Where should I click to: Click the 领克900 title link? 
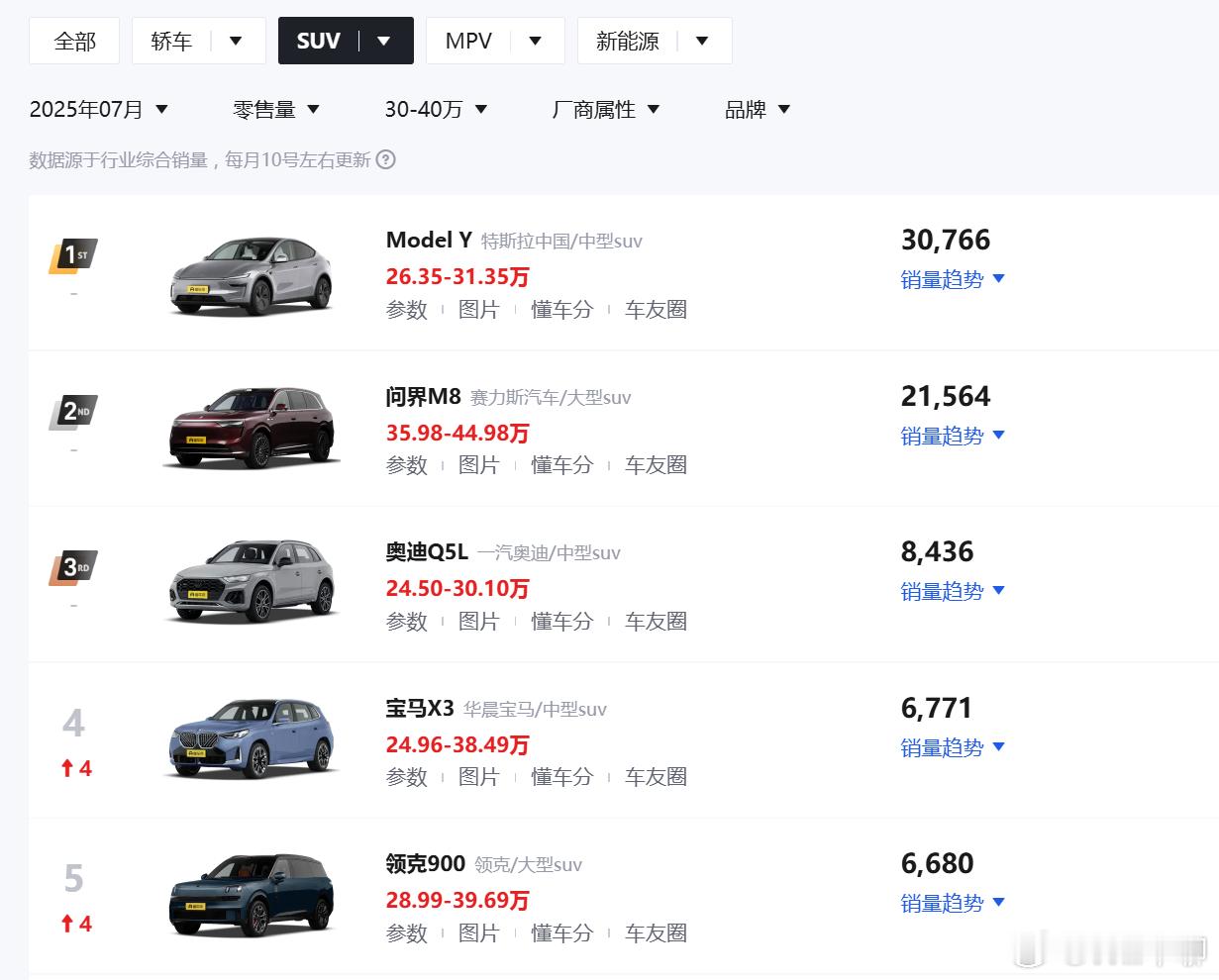click(425, 863)
